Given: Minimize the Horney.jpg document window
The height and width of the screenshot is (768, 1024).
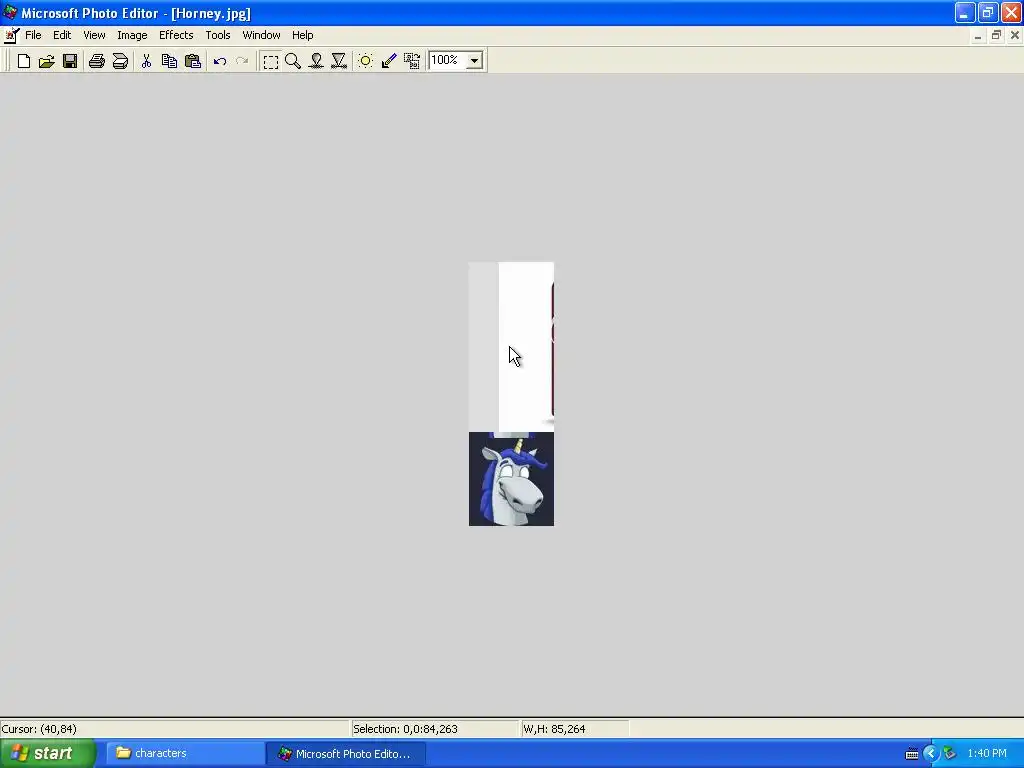Looking at the screenshot, I should (x=978, y=35).
